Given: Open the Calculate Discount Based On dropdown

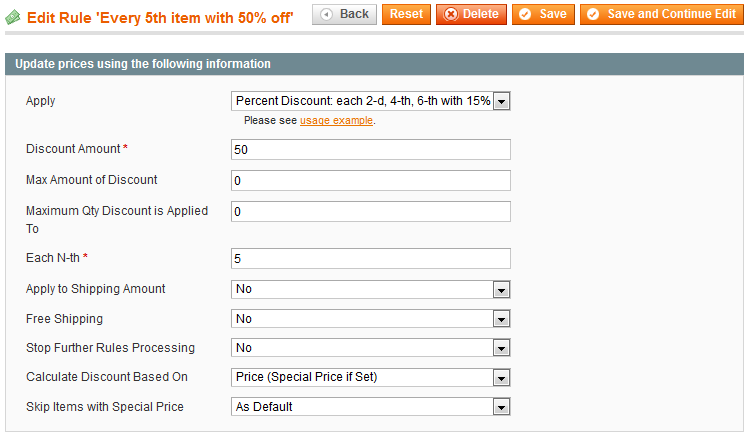Looking at the screenshot, I should coord(371,377).
